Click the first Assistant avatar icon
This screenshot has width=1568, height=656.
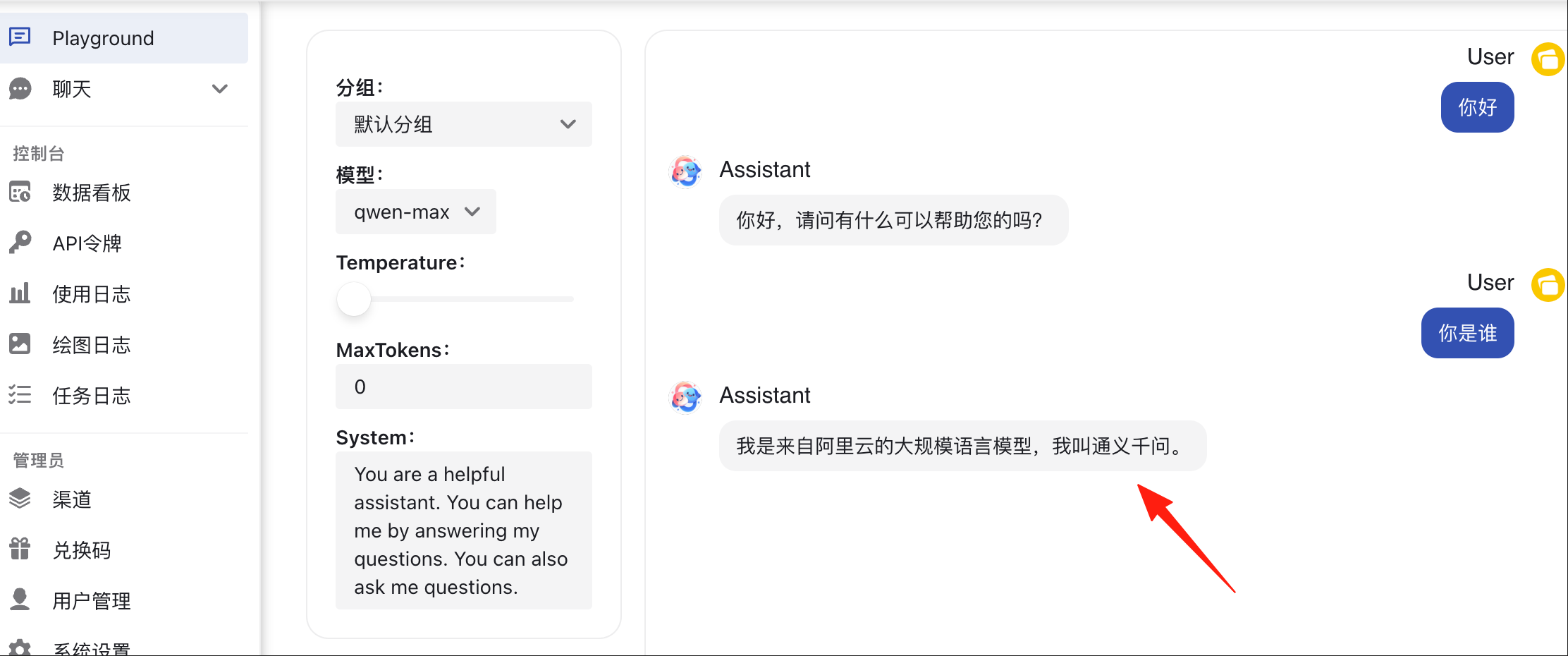pyautogui.click(x=685, y=171)
